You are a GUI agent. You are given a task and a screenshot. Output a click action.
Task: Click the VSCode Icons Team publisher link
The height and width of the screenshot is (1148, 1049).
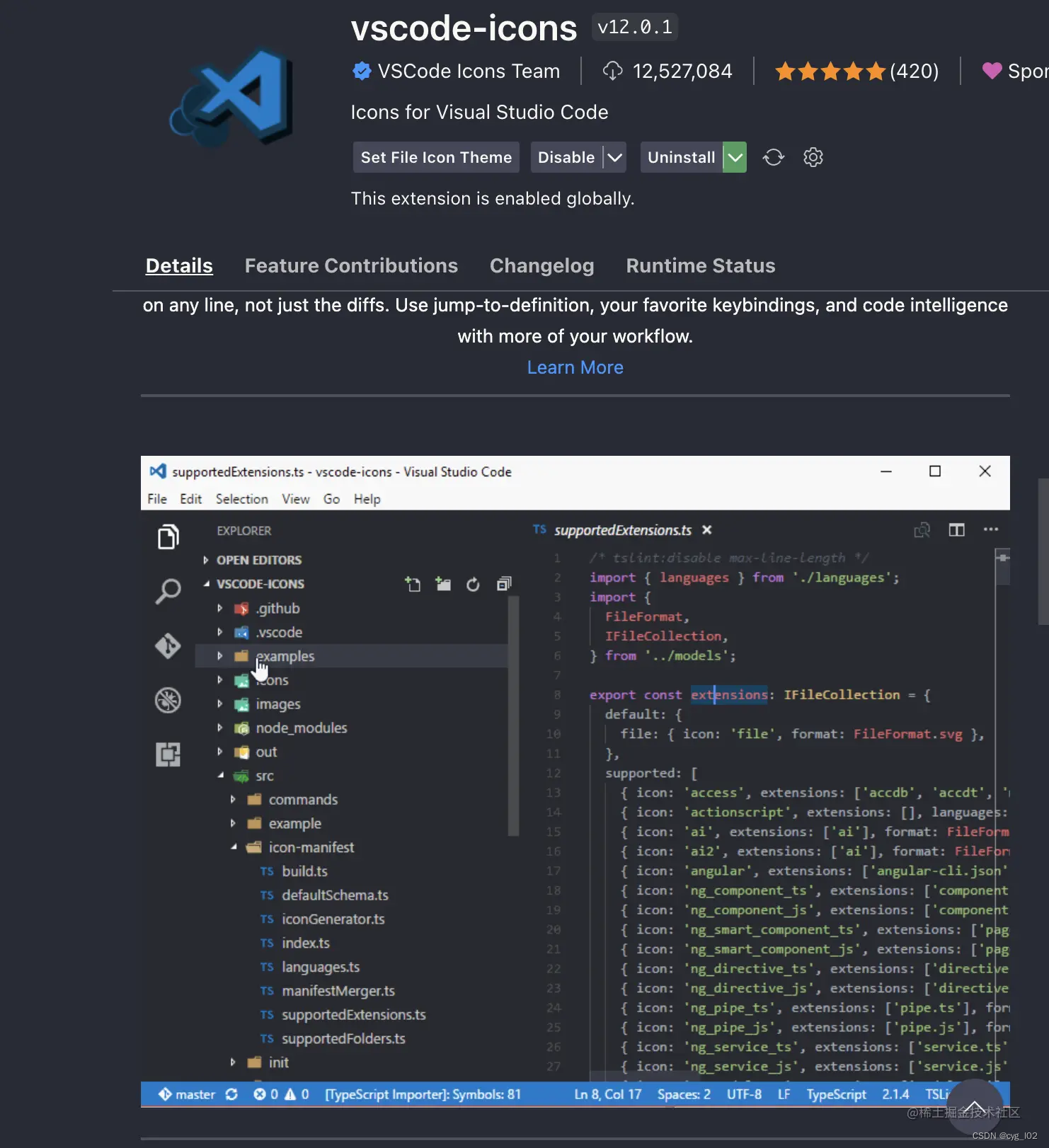click(469, 71)
